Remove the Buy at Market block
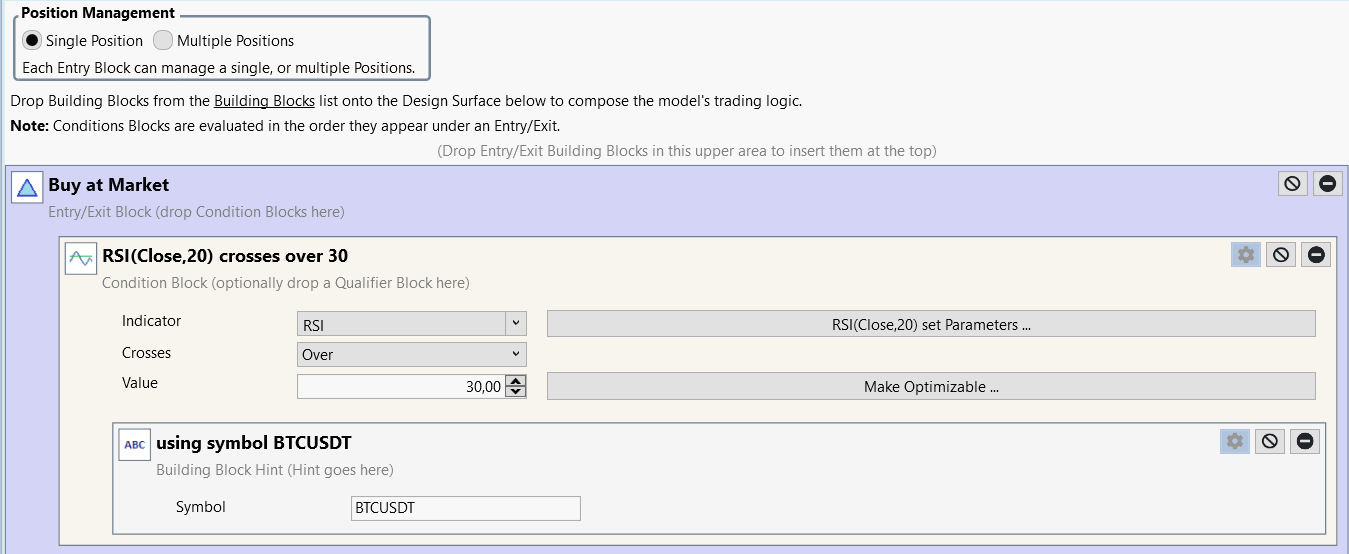The width and height of the screenshot is (1349, 554). [1327, 183]
